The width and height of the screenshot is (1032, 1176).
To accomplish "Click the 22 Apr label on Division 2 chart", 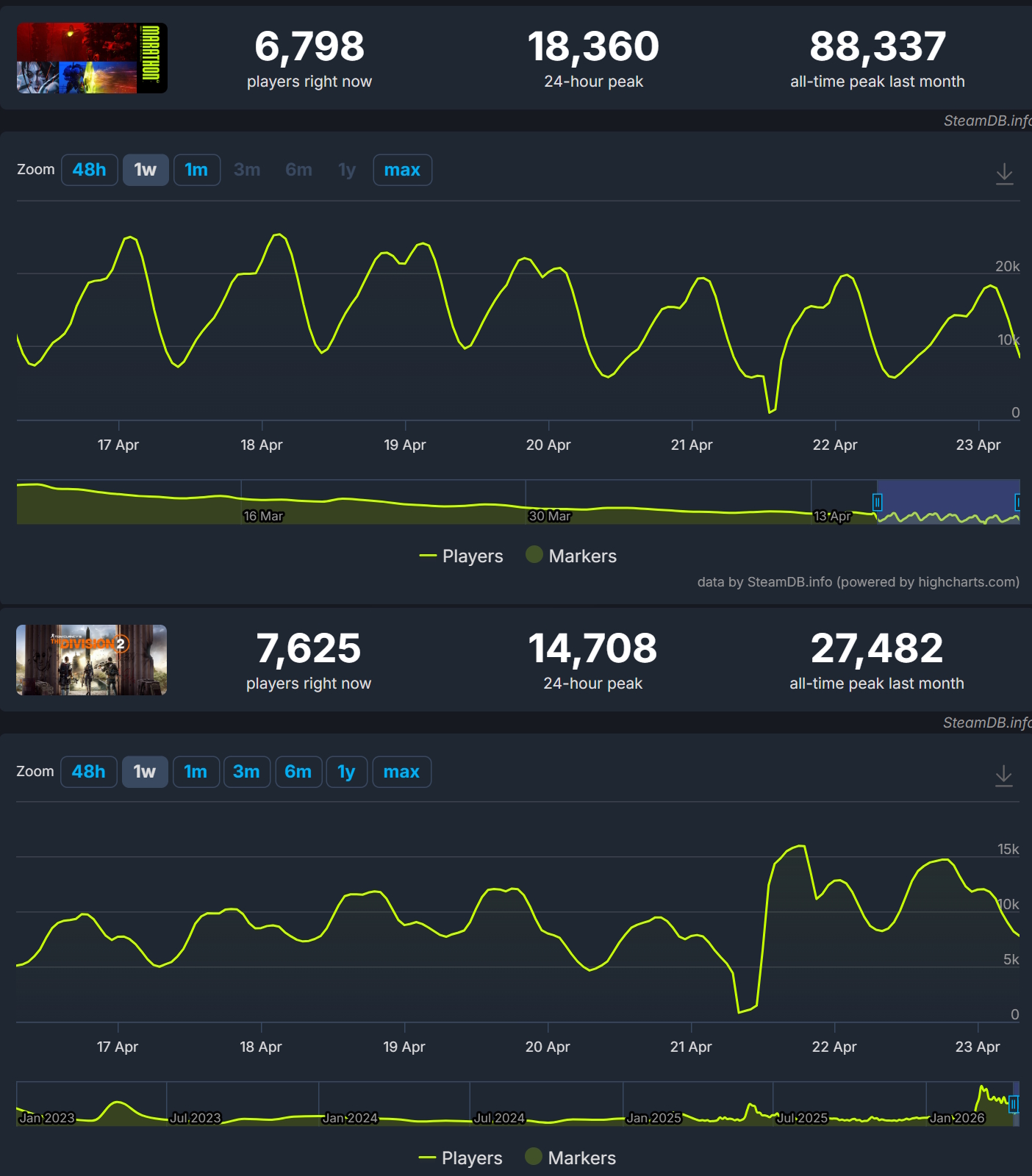I will (x=834, y=1047).
